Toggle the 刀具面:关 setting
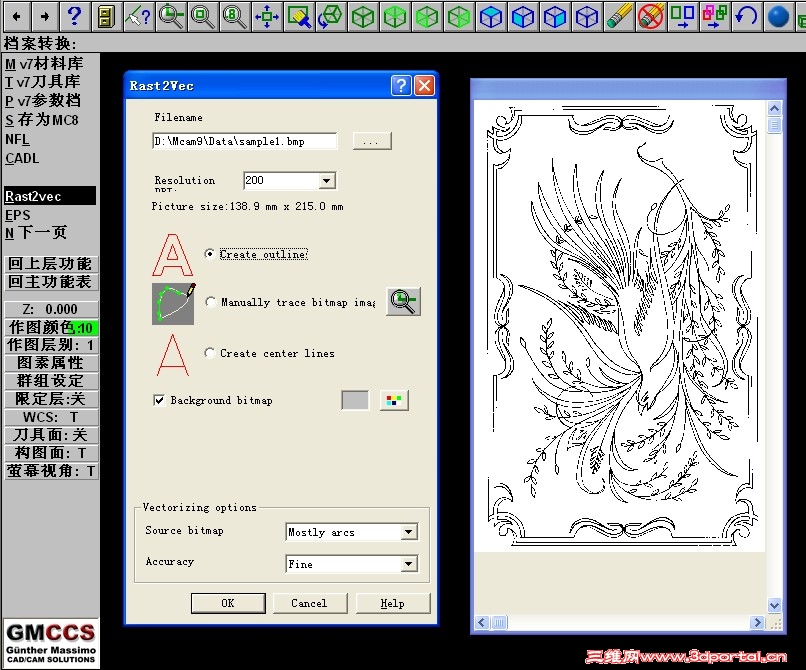 50,435
